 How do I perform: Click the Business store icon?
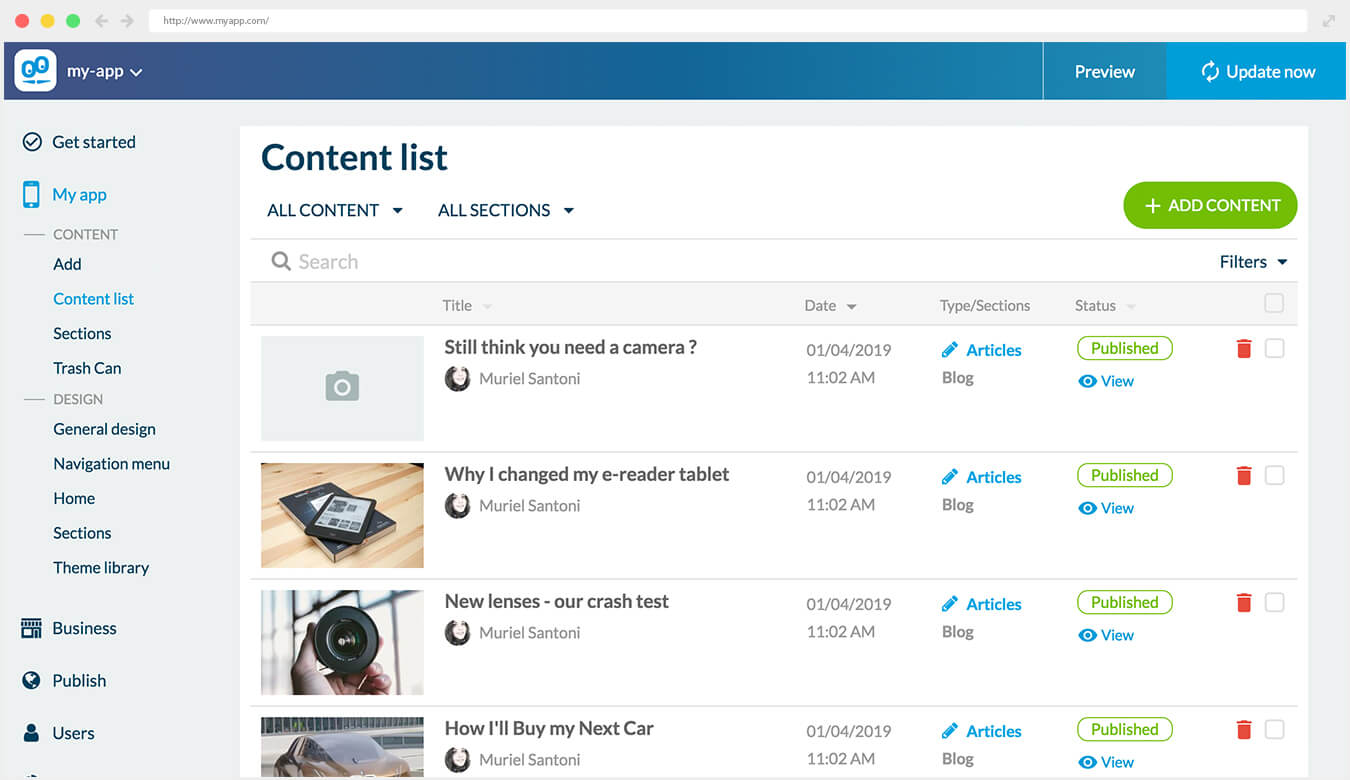click(32, 628)
